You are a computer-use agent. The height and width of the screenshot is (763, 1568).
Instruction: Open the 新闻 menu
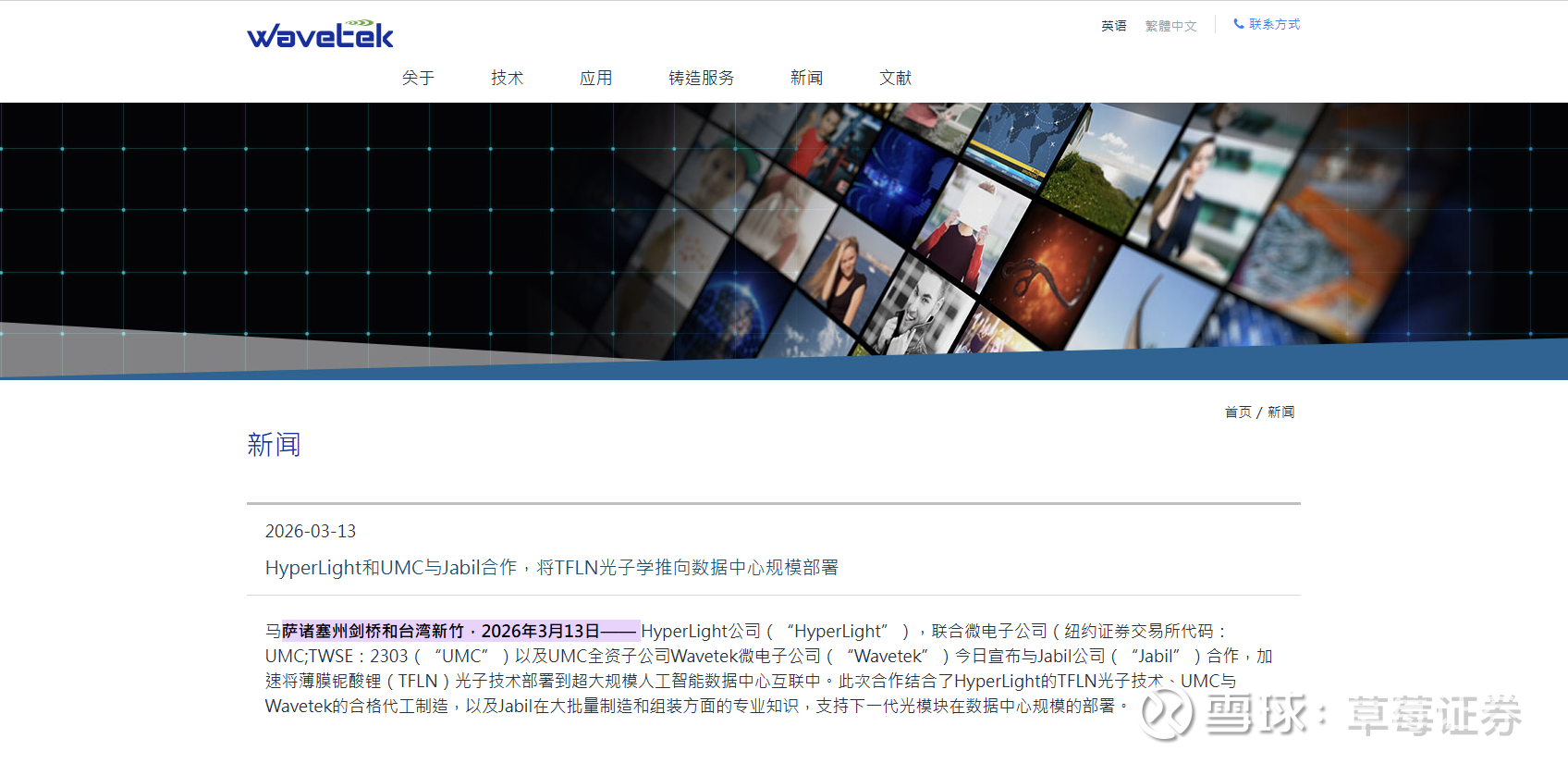pyautogui.click(x=806, y=78)
